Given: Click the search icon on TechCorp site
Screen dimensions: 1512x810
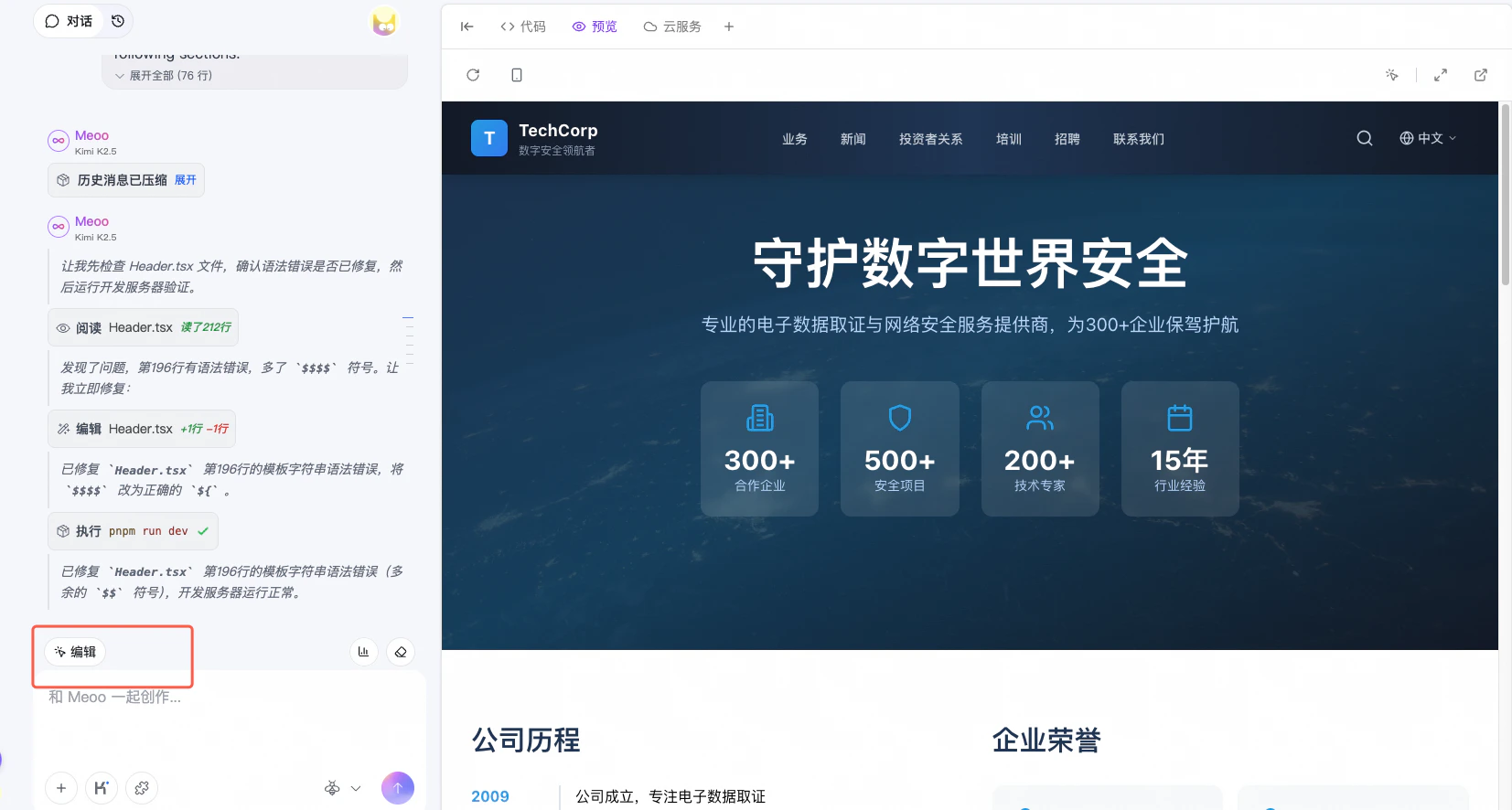Looking at the screenshot, I should coord(1365,138).
